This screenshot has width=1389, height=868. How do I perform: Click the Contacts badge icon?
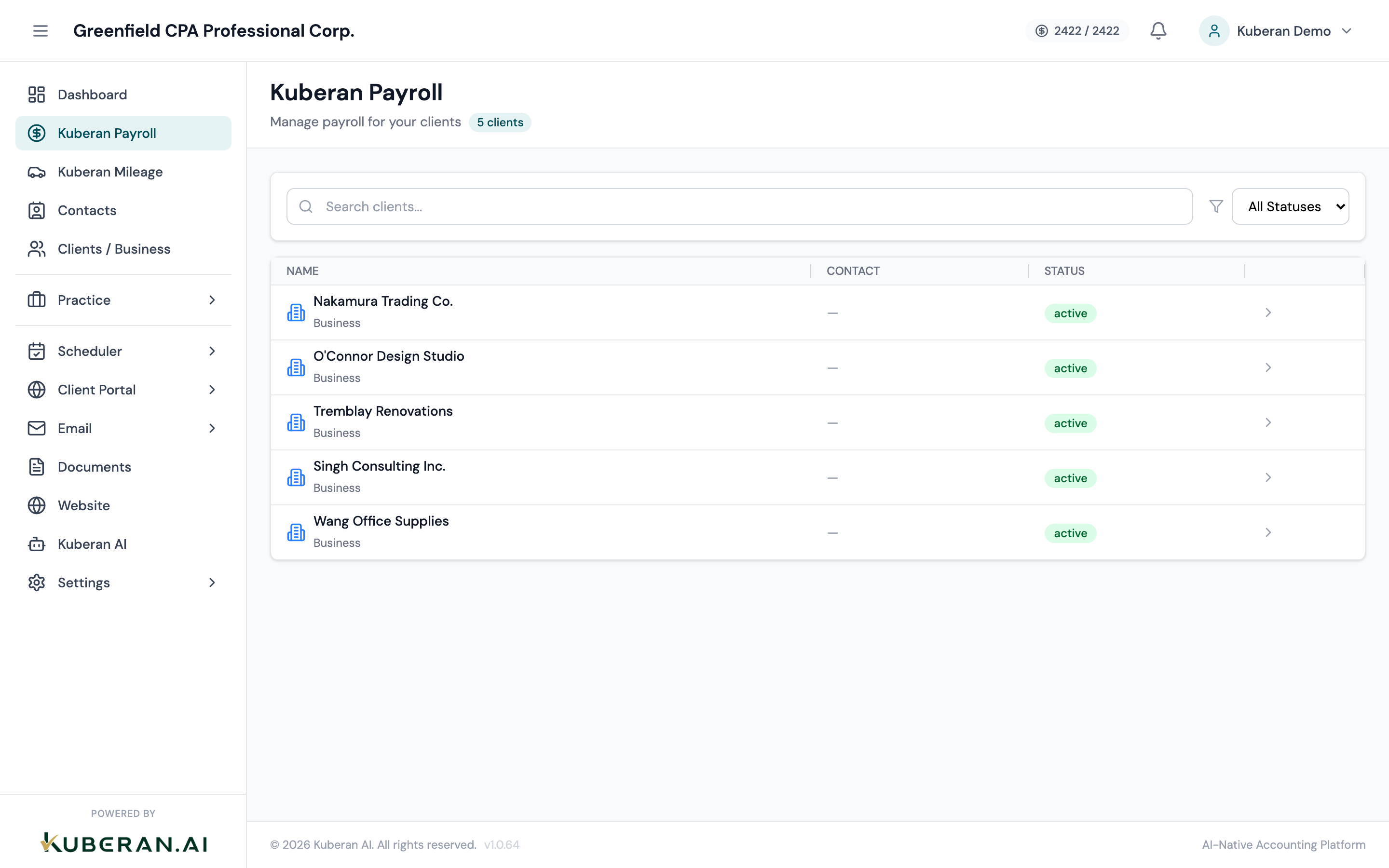pyautogui.click(x=37, y=210)
